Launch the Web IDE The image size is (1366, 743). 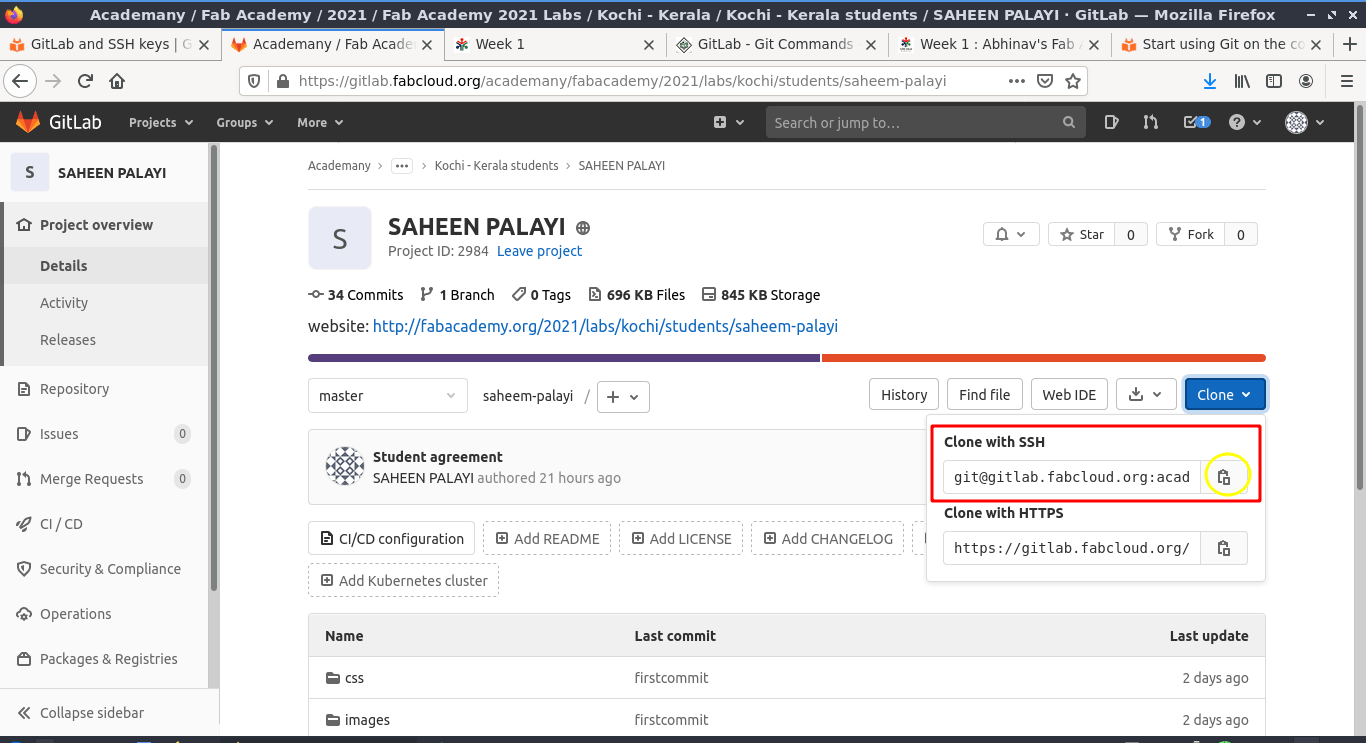tap(1069, 394)
